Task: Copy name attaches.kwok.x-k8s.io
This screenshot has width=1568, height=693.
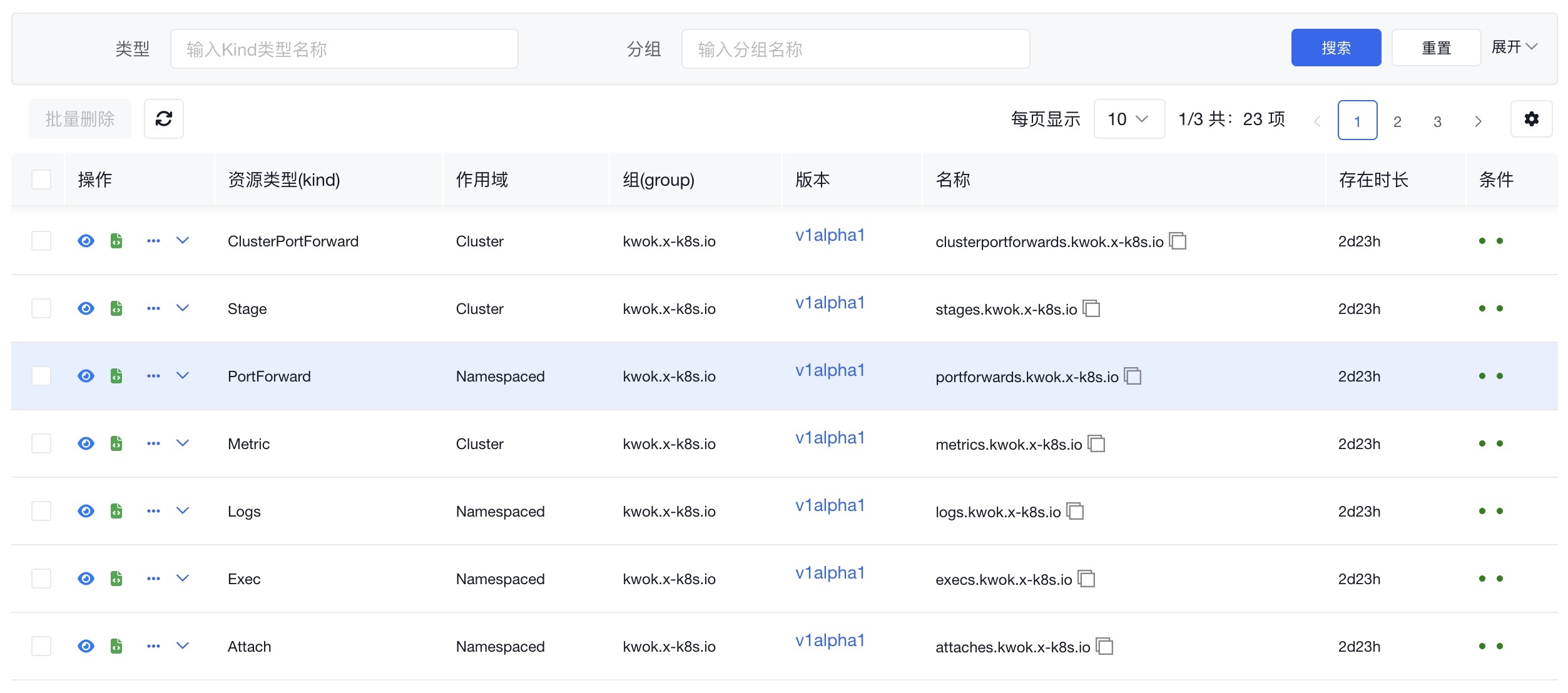Action: pyautogui.click(x=1105, y=646)
